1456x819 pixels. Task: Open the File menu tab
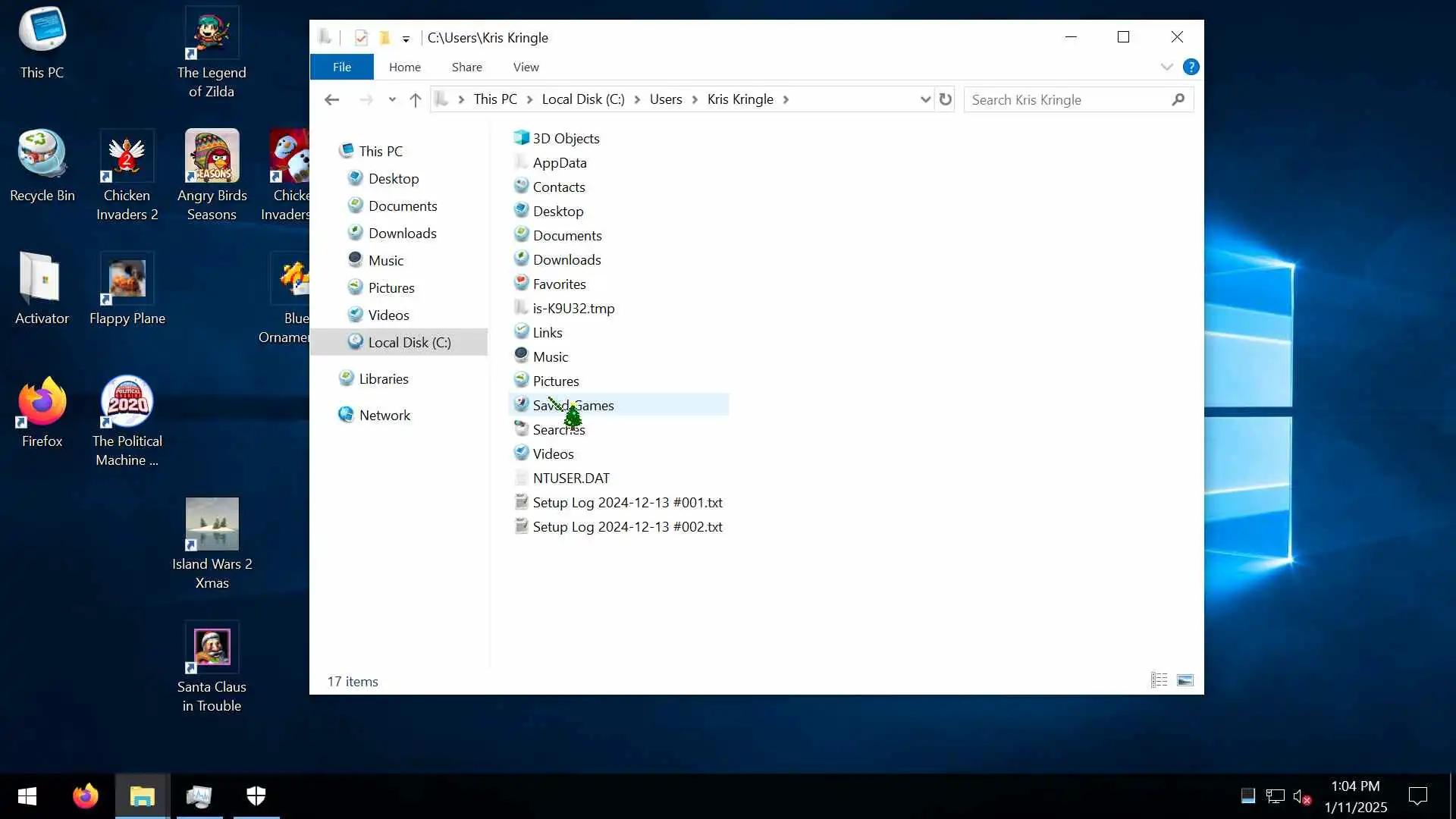341,67
